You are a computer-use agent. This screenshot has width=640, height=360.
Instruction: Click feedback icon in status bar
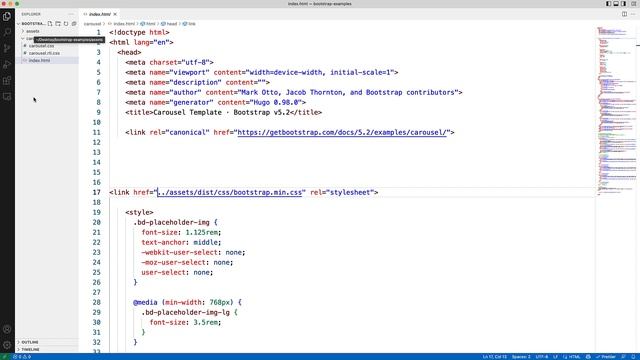624,357
